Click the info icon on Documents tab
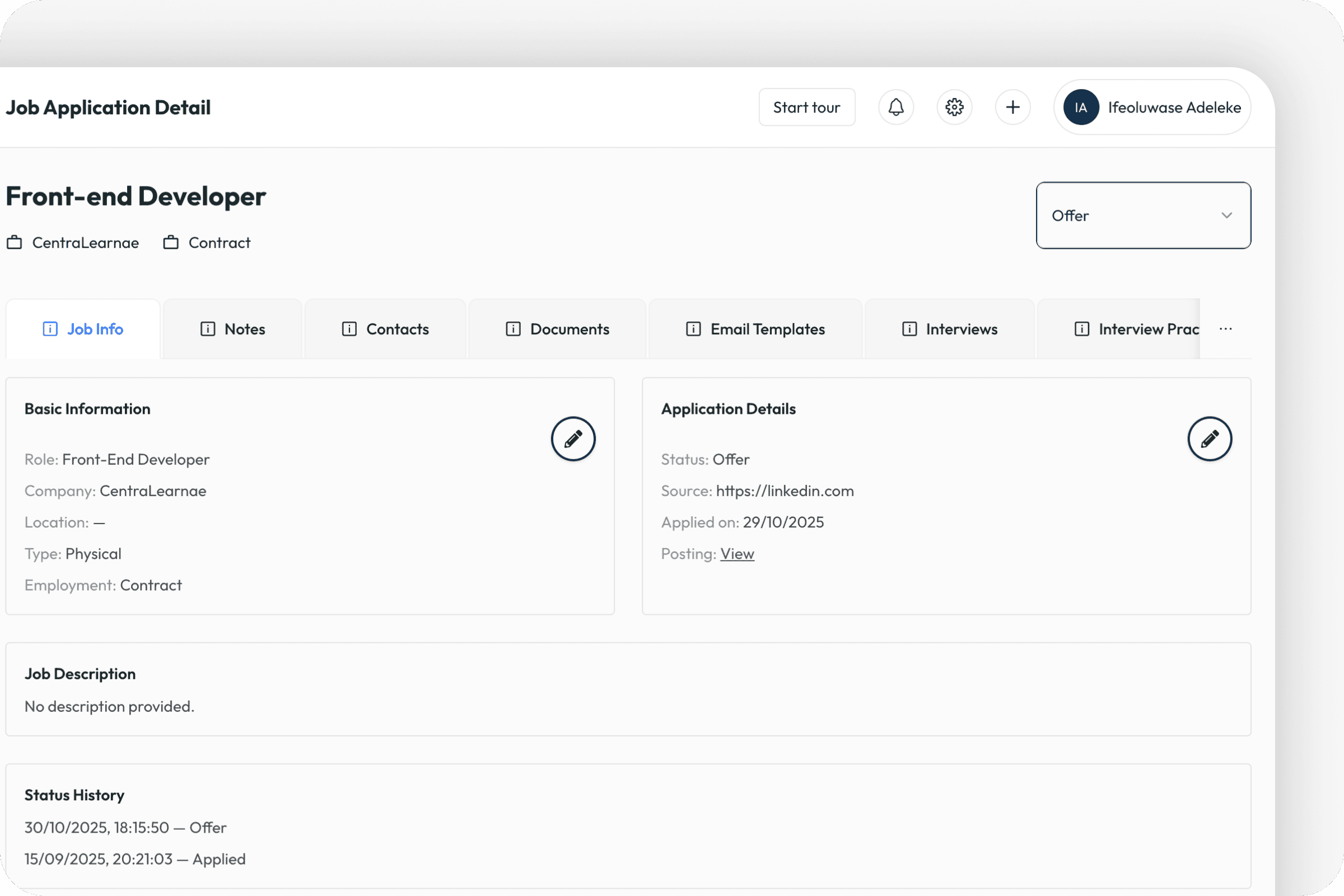Viewport: 1344px width, 896px height. [513, 329]
